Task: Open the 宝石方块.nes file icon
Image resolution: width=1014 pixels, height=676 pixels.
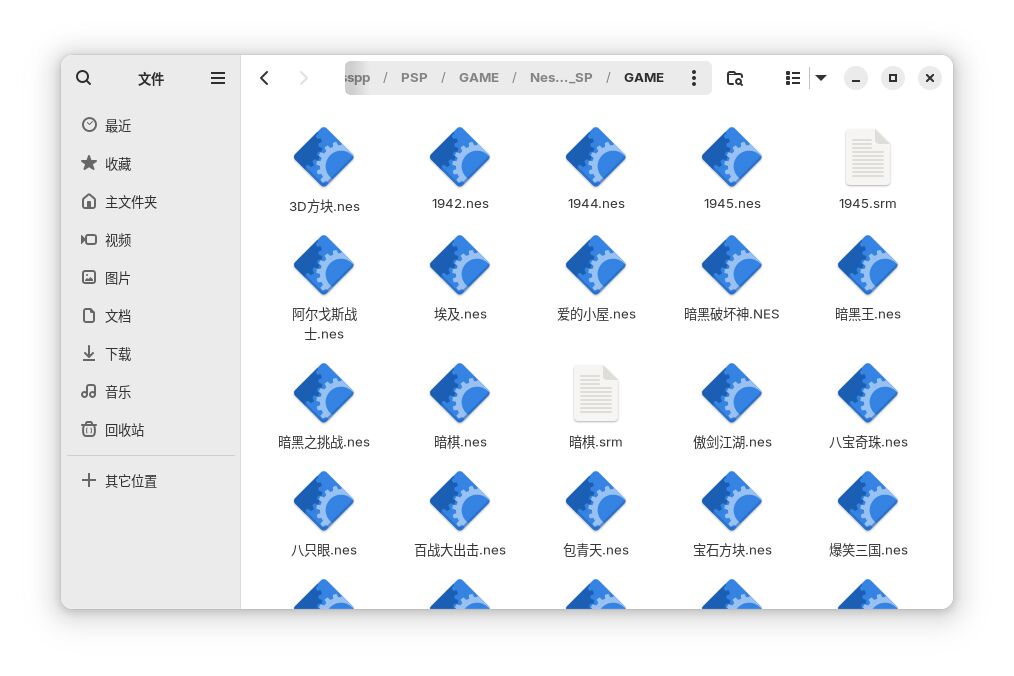Action: (x=732, y=501)
